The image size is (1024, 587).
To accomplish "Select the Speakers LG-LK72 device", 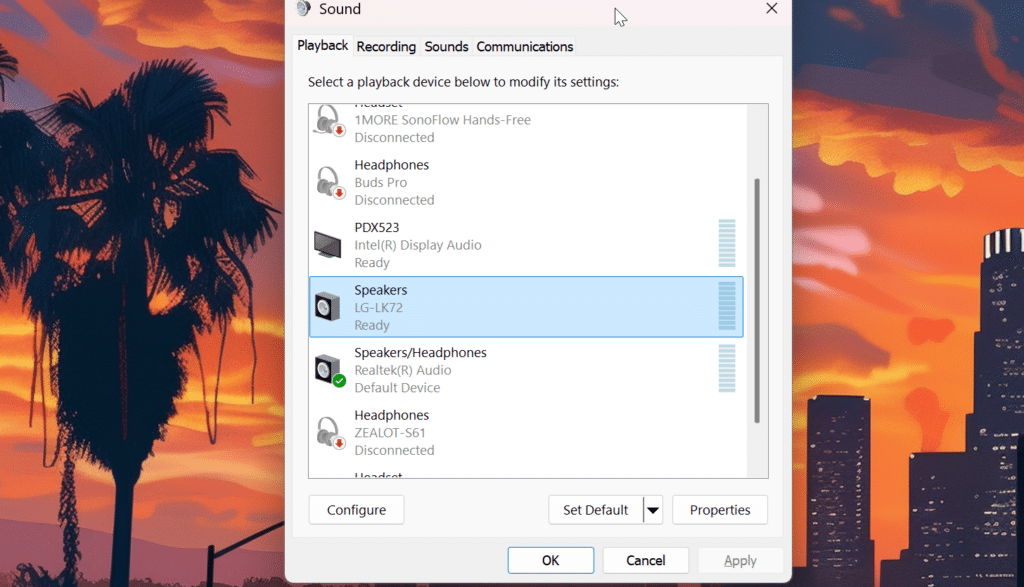I will [526, 307].
